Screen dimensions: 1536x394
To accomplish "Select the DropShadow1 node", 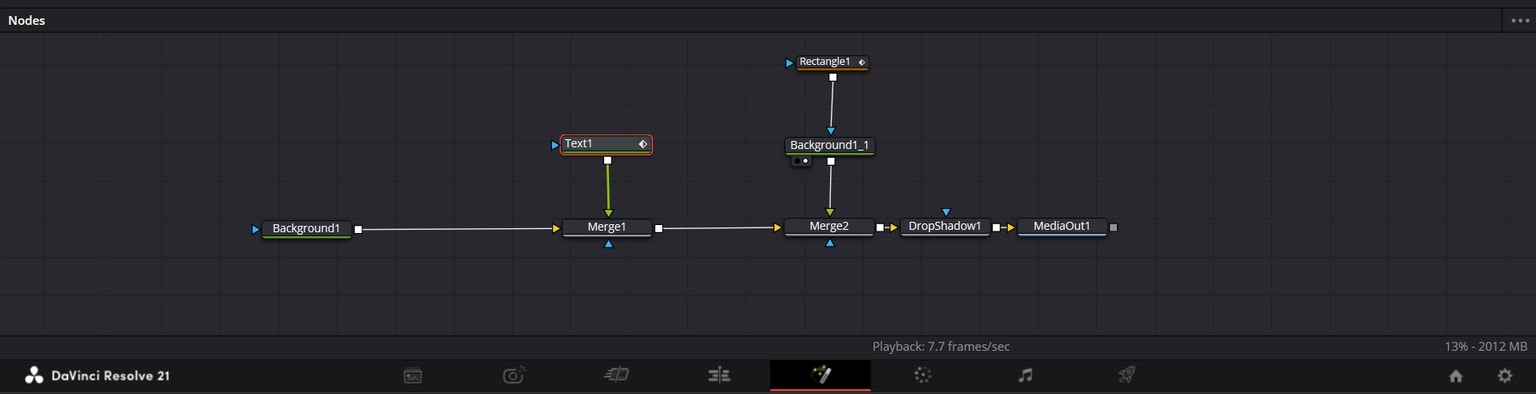I will (x=945, y=226).
